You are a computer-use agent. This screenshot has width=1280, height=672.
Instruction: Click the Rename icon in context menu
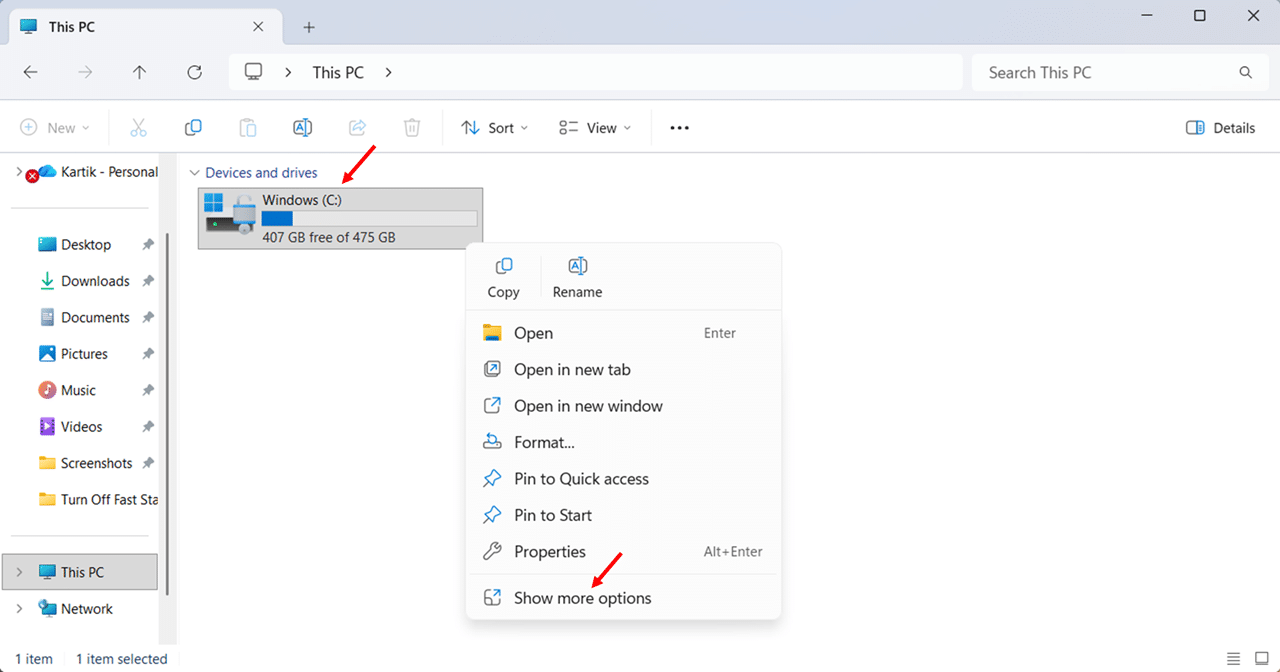click(577, 276)
